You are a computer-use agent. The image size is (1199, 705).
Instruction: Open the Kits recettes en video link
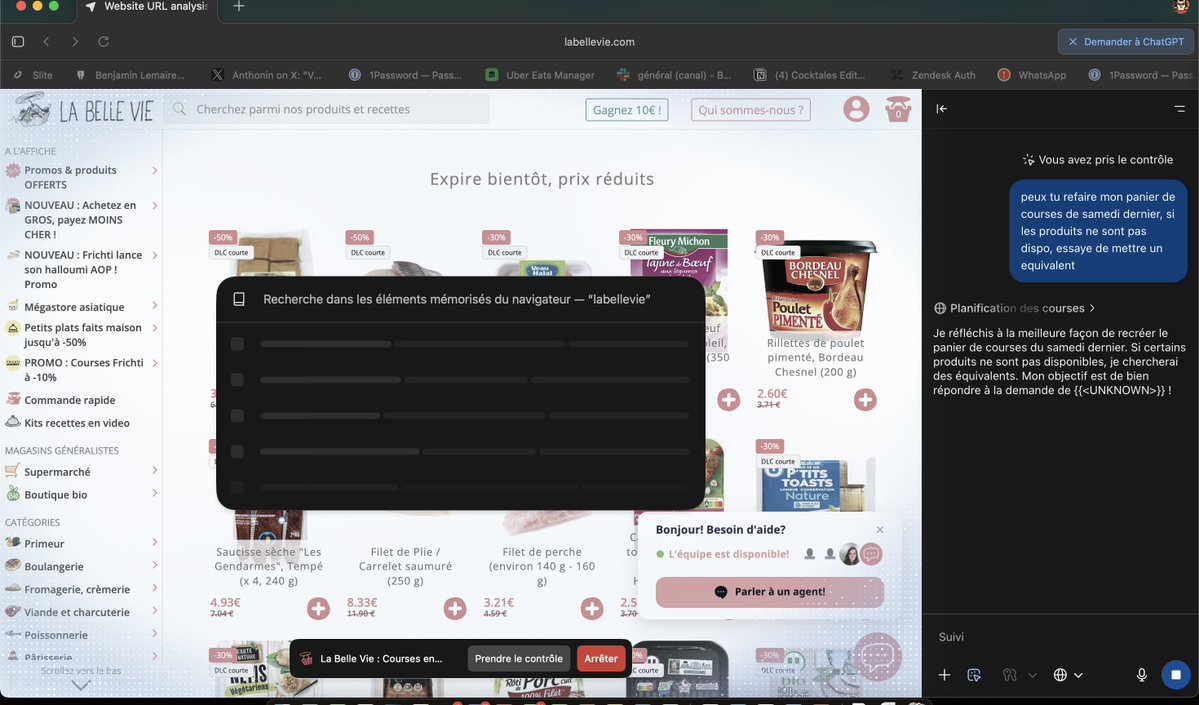click(76, 423)
